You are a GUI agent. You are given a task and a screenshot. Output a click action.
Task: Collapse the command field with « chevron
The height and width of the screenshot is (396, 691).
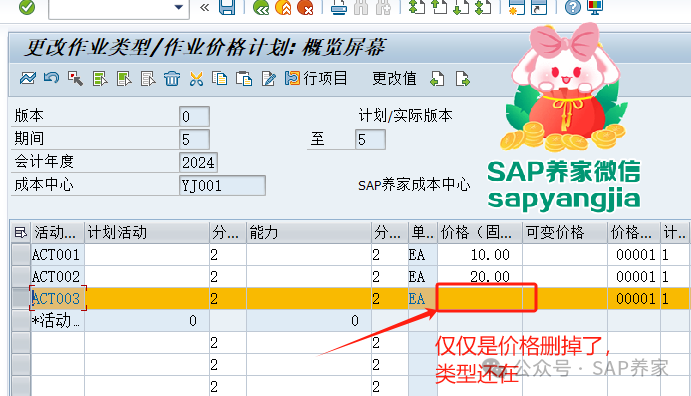point(204,7)
